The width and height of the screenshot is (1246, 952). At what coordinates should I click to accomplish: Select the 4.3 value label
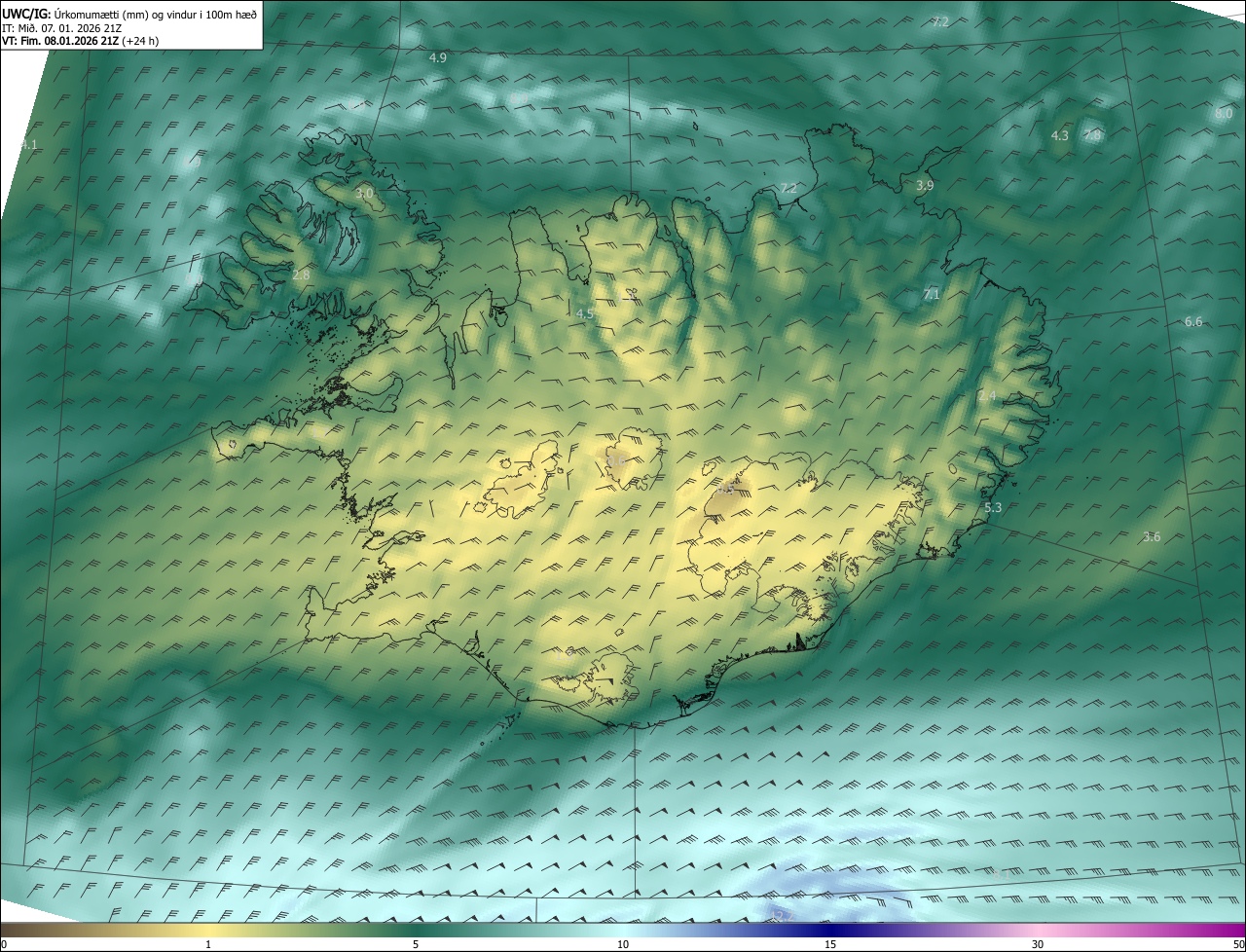coord(1060,136)
